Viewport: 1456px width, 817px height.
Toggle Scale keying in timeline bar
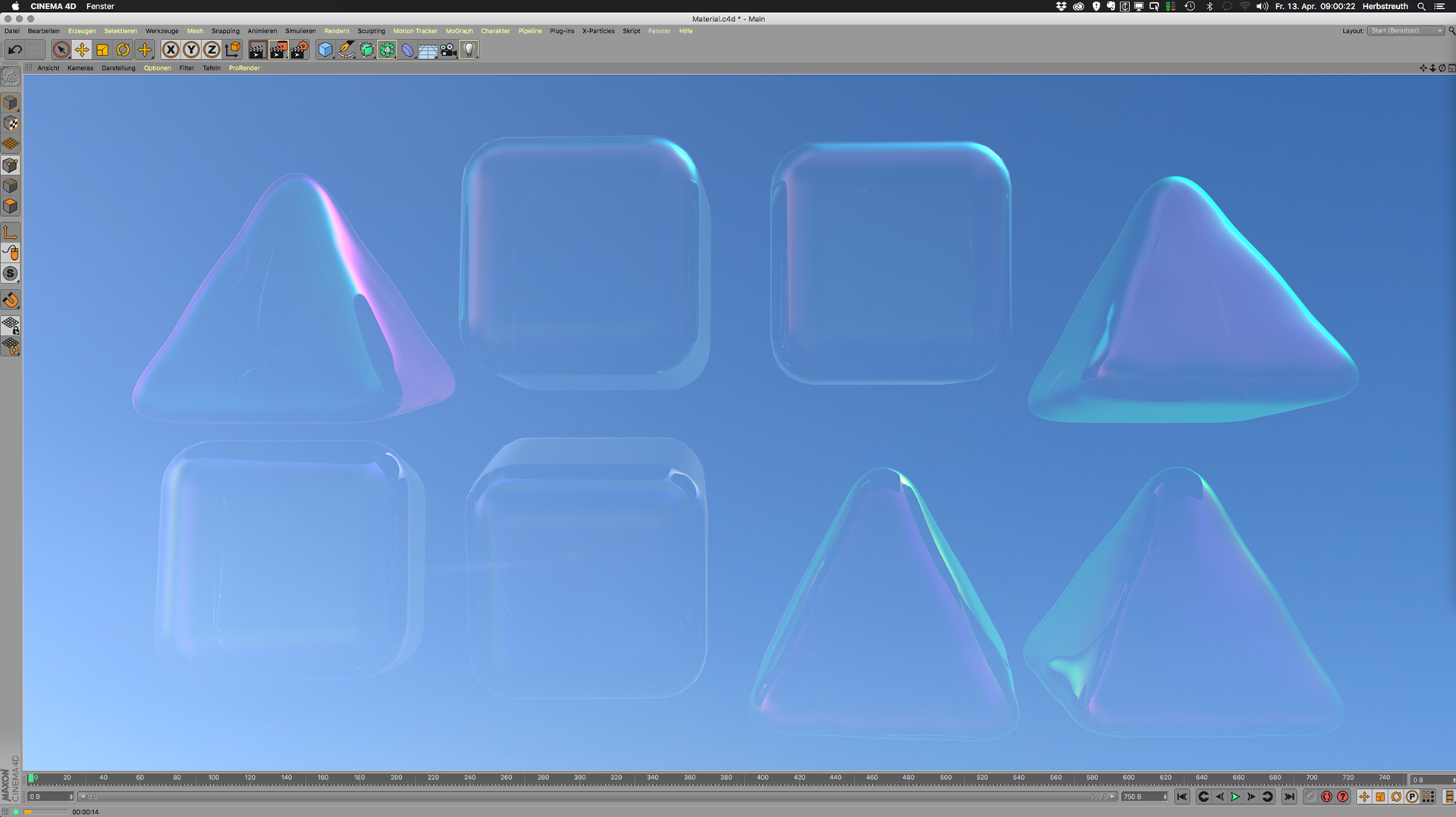pyautogui.click(x=1380, y=797)
